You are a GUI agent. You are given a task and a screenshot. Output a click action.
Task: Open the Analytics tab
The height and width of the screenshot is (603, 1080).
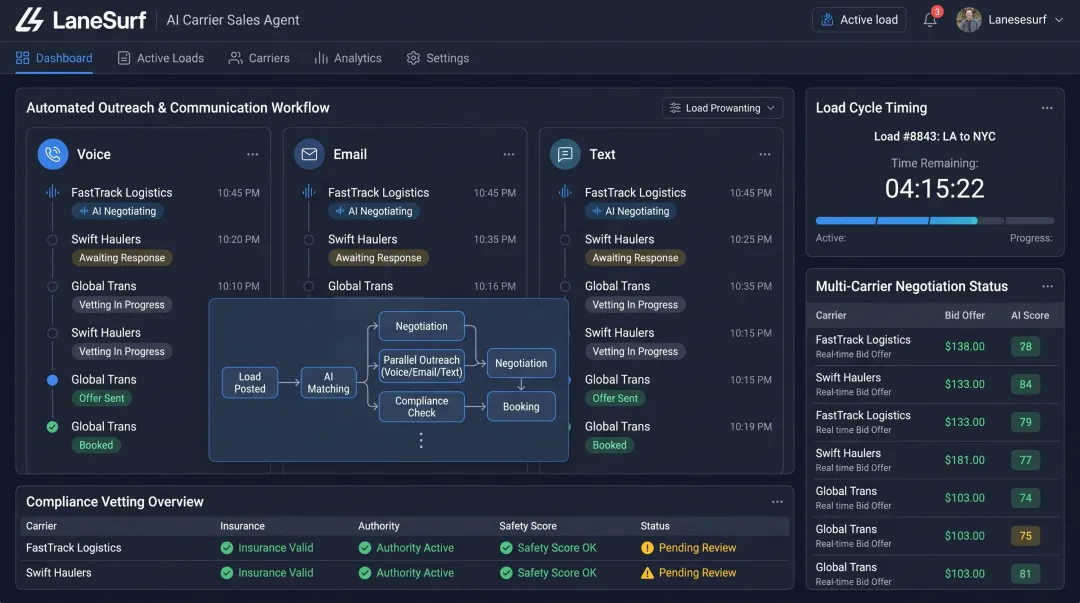348,58
